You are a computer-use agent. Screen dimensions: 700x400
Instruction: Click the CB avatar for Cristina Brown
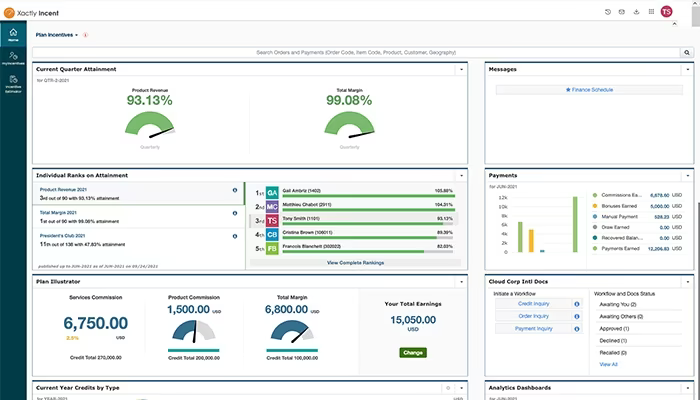click(272, 234)
